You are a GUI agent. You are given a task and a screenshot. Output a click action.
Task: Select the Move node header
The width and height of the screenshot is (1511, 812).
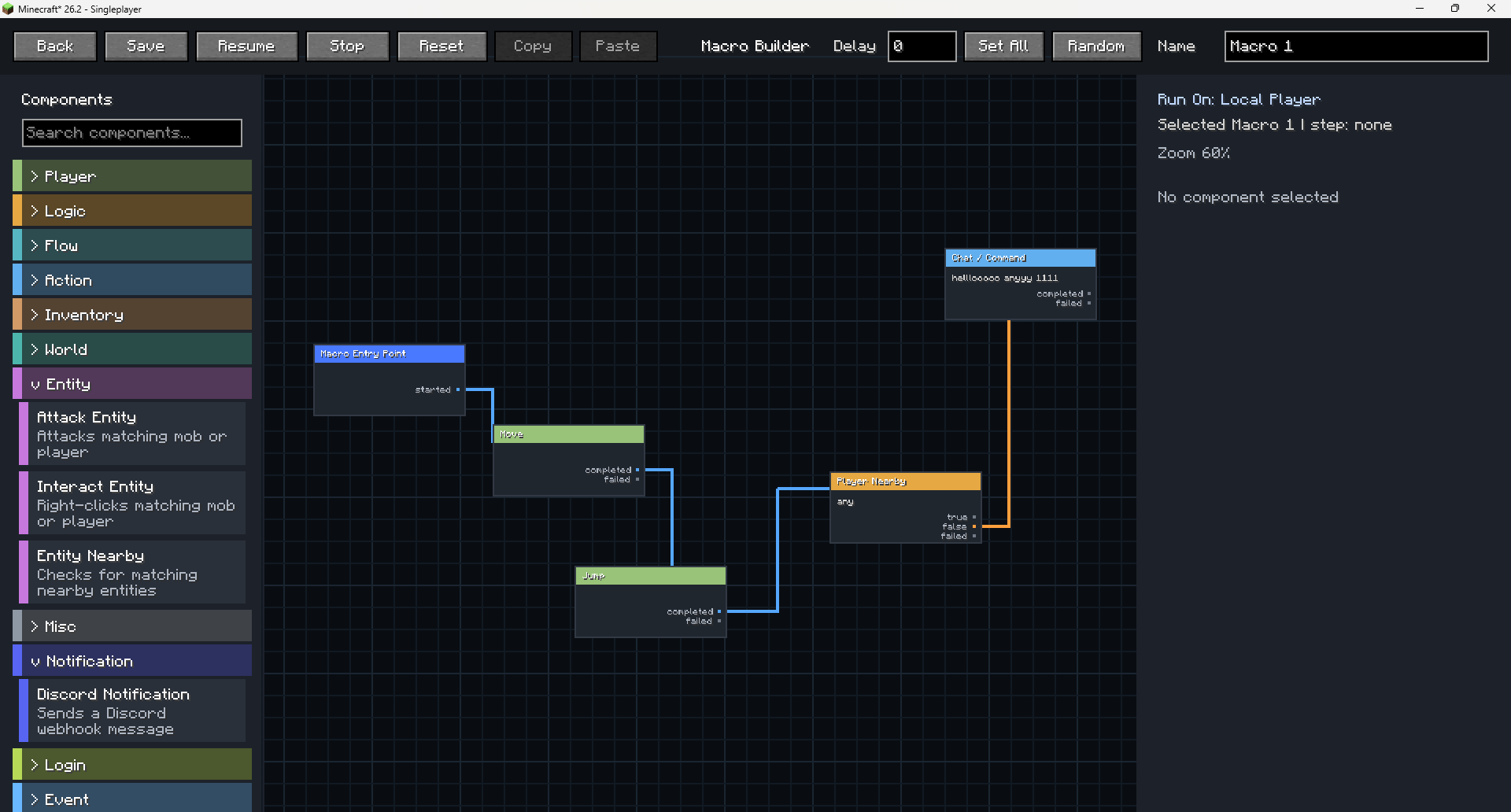coord(569,434)
